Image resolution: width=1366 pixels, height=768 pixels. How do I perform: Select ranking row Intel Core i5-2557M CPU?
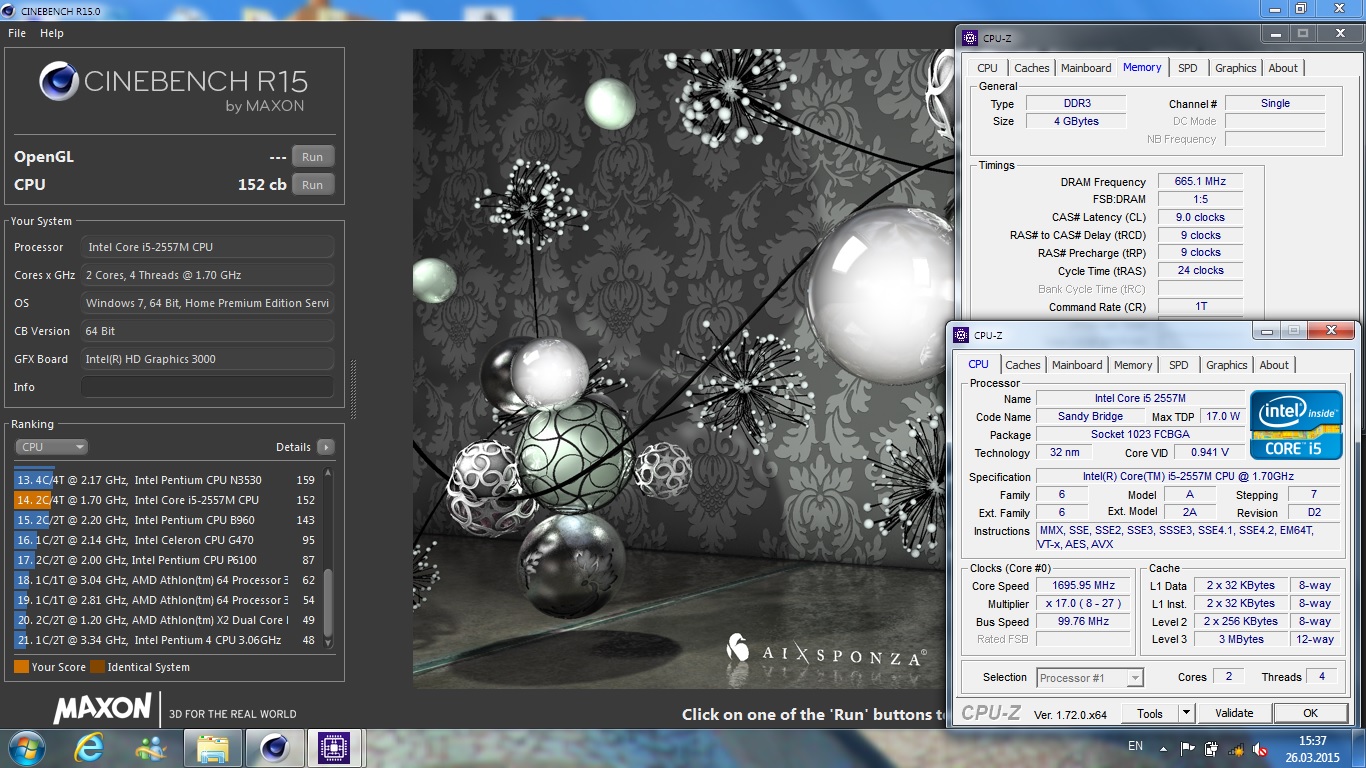click(166, 500)
